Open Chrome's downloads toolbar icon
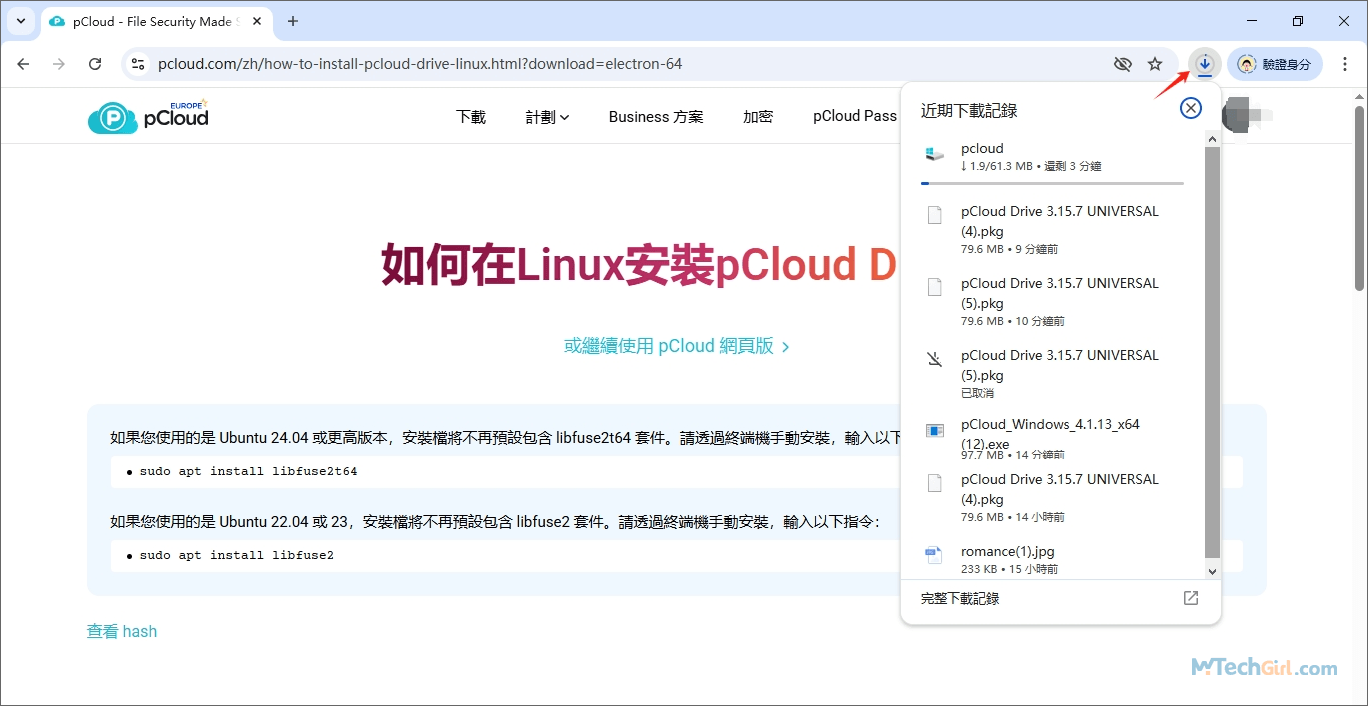 coord(1205,64)
